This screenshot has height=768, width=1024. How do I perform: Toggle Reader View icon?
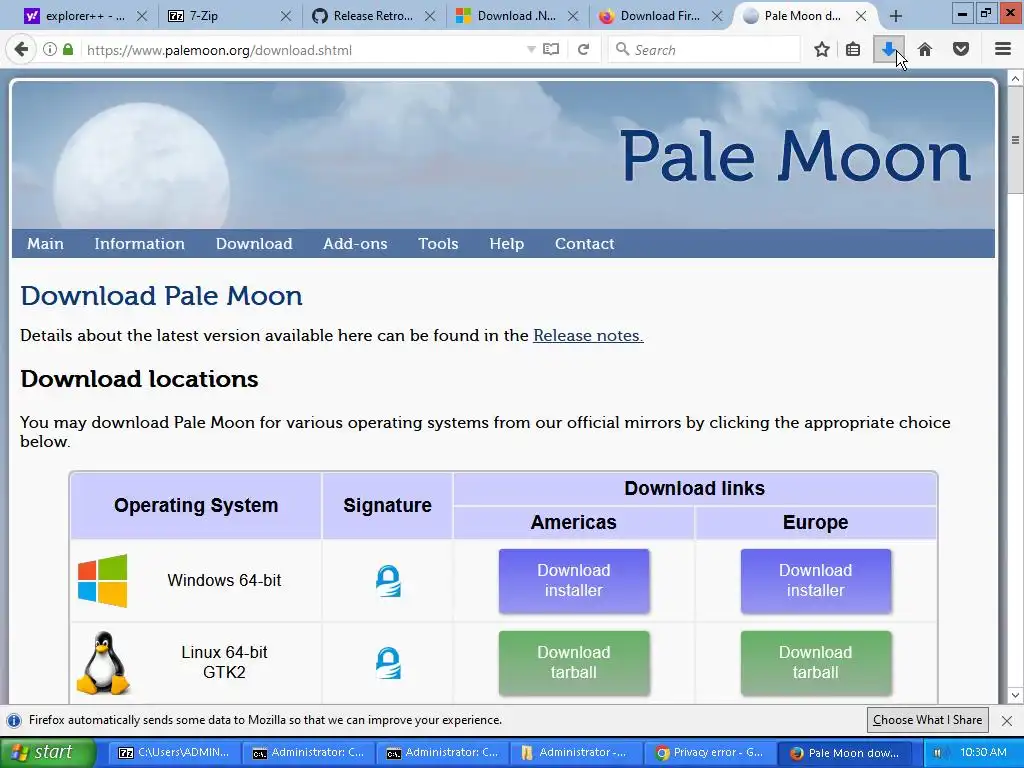point(551,50)
